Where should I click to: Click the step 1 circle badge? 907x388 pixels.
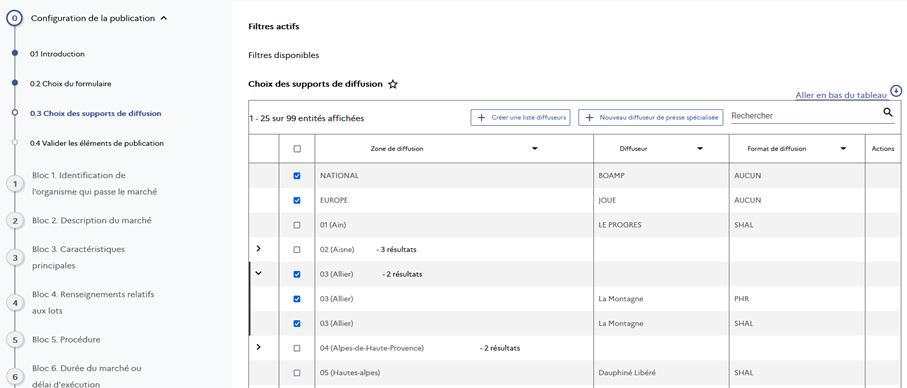pos(14,184)
